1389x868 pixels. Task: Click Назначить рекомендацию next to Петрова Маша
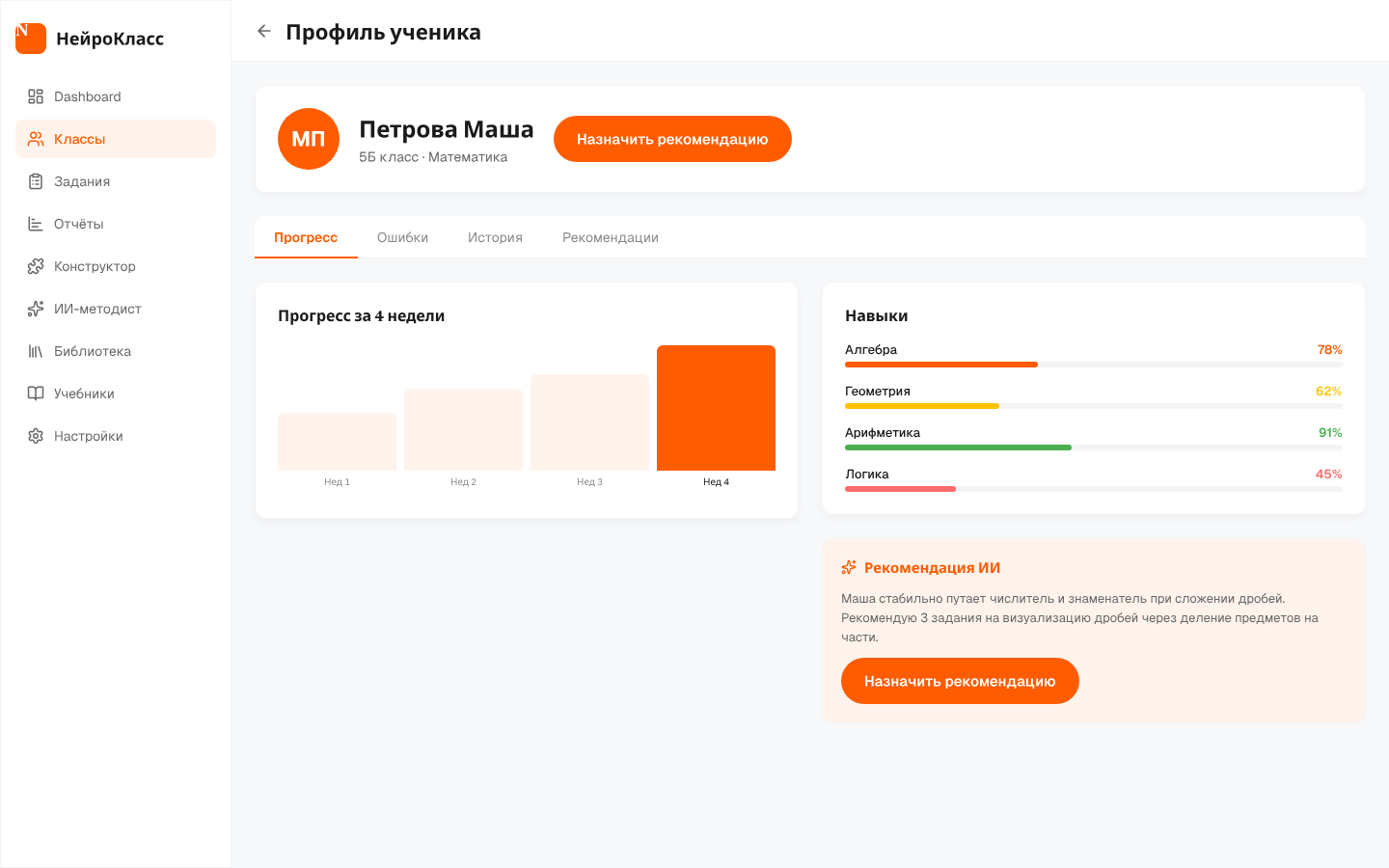pos(672,138)
